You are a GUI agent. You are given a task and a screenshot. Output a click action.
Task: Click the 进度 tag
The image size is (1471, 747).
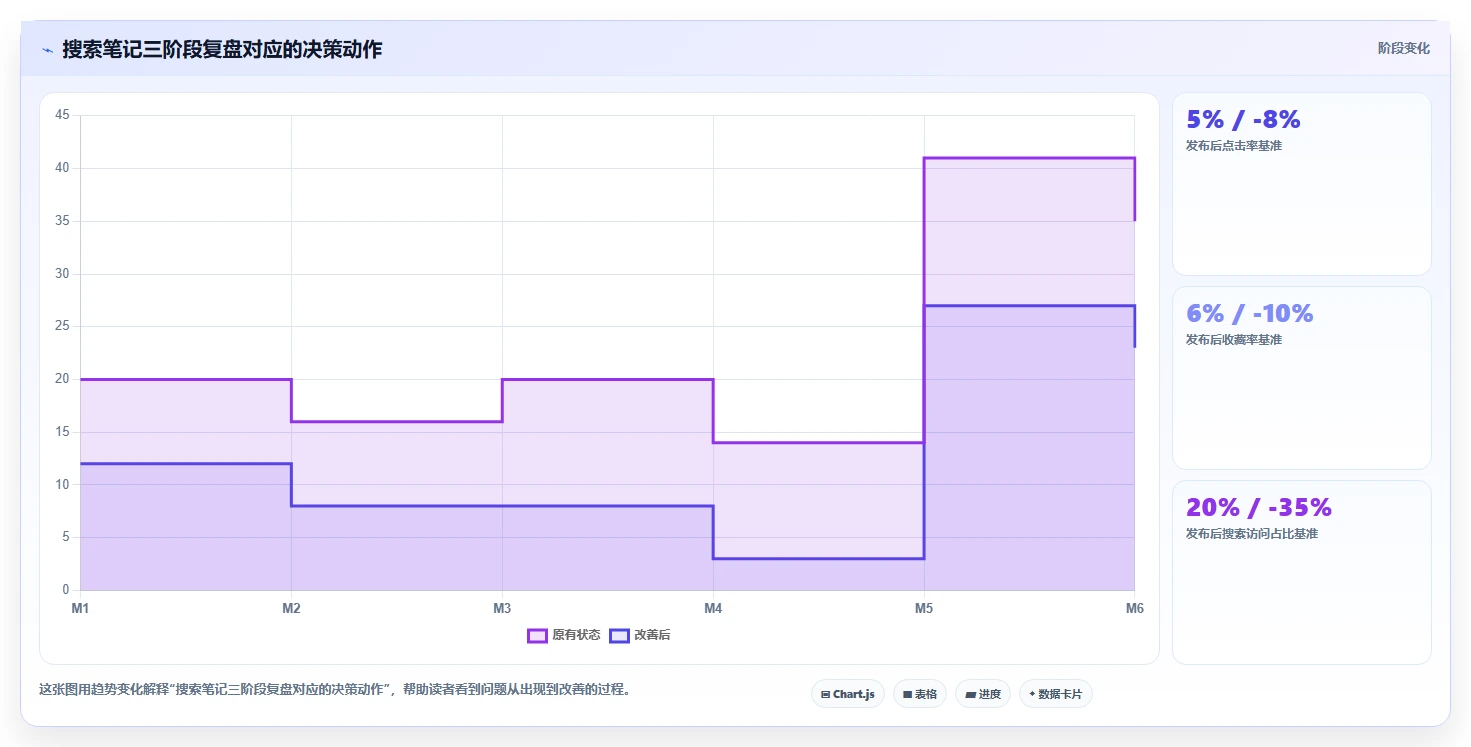(x=983, y=694)
